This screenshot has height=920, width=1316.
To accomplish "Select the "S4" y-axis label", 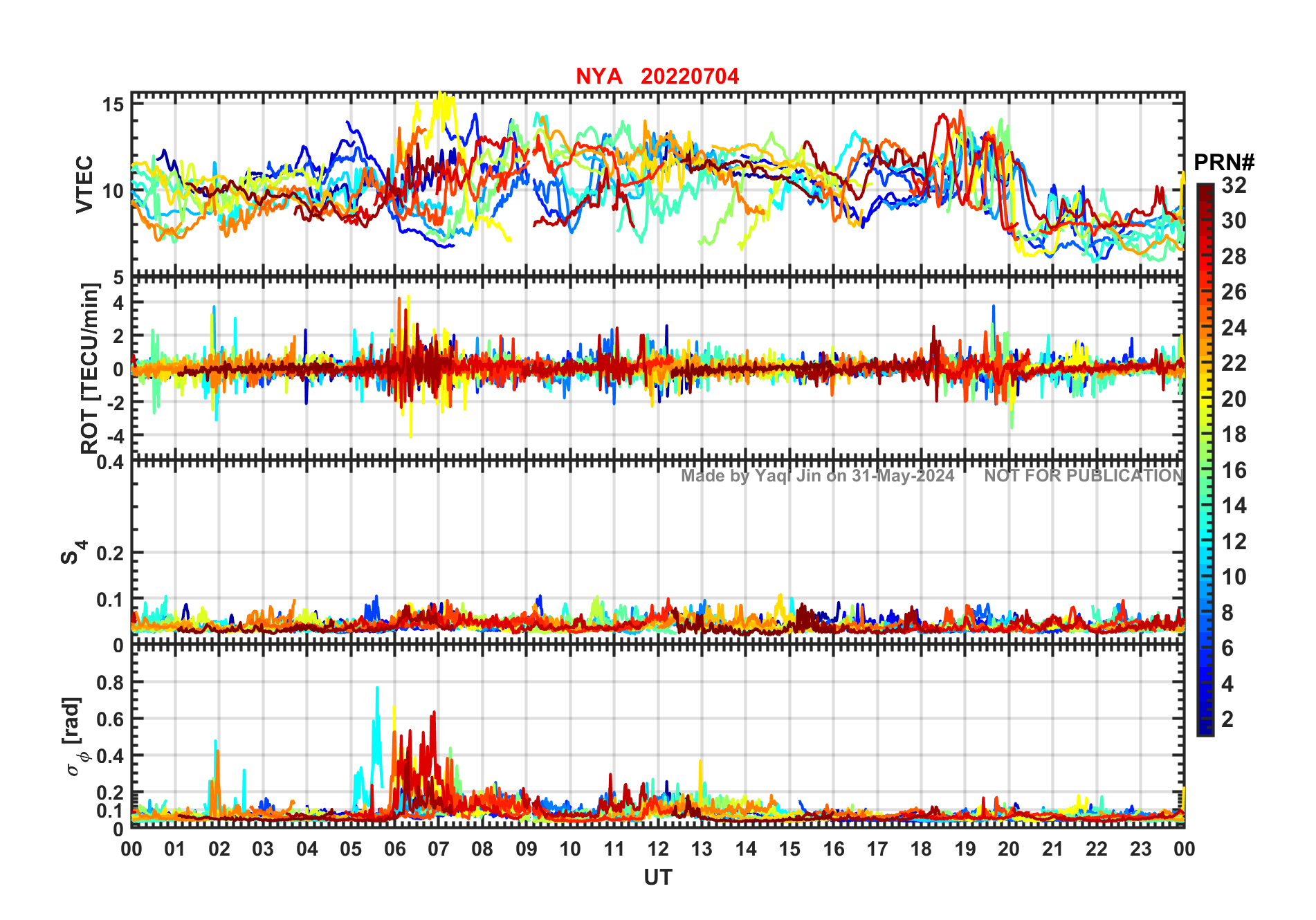I will click(x=74, y=553).
